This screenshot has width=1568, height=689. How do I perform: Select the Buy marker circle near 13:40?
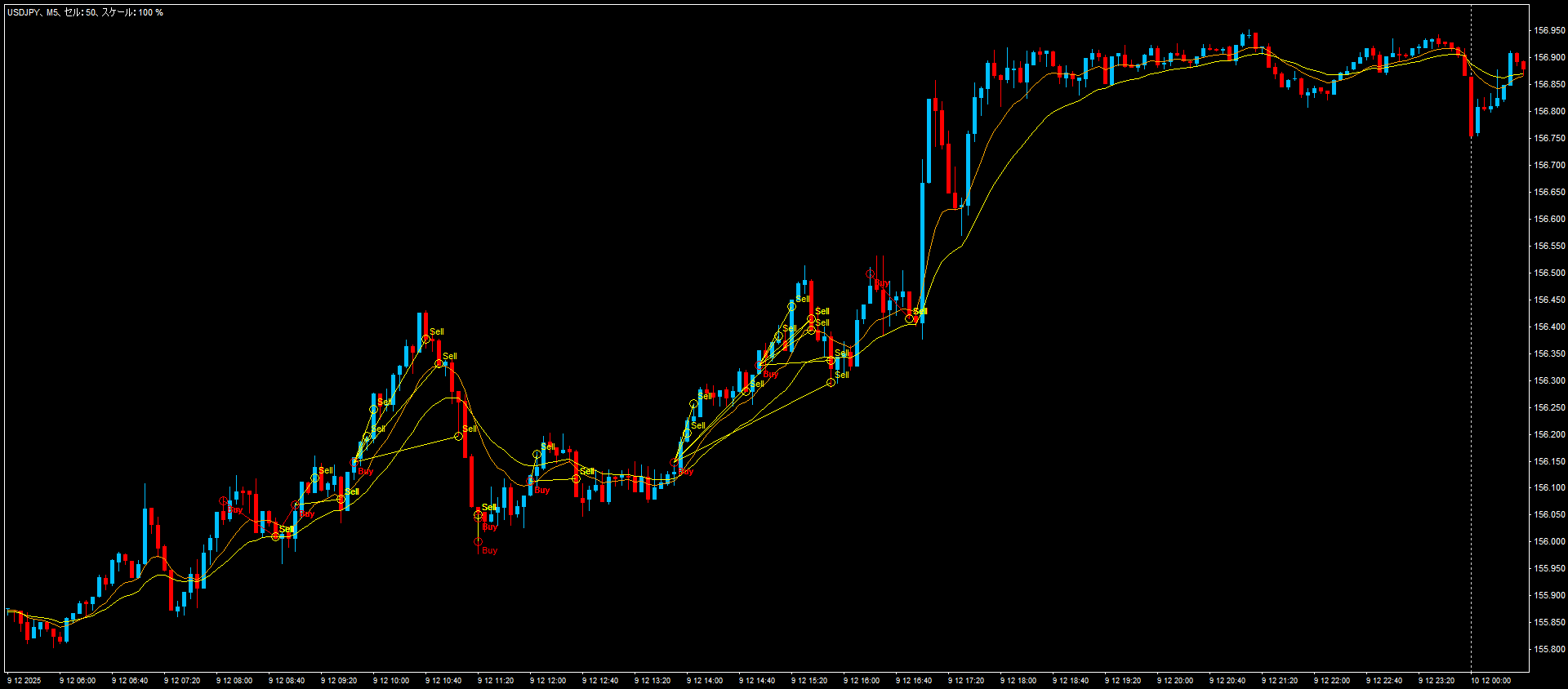(x=675, y=463)
